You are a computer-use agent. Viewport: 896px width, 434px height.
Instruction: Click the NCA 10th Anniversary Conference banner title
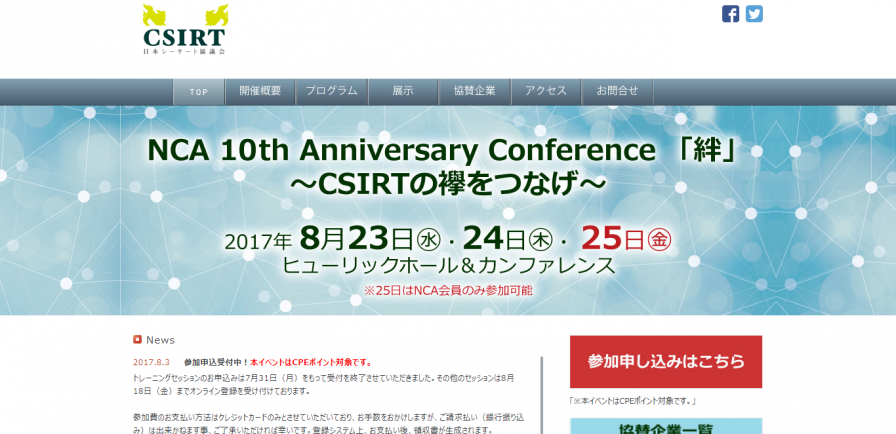point(441,151)
